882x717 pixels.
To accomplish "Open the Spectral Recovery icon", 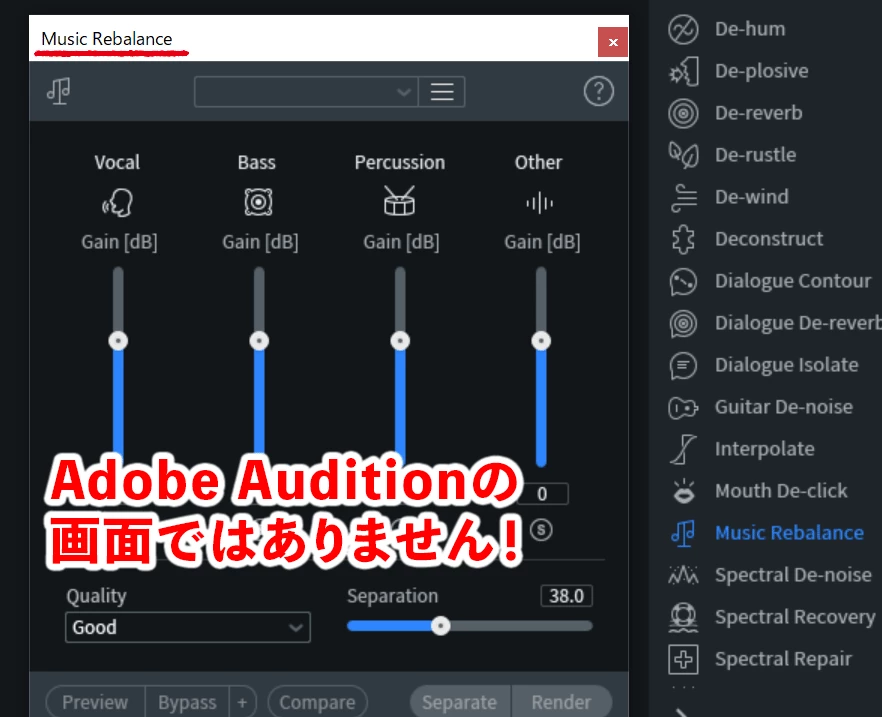I will coord(683,617).
